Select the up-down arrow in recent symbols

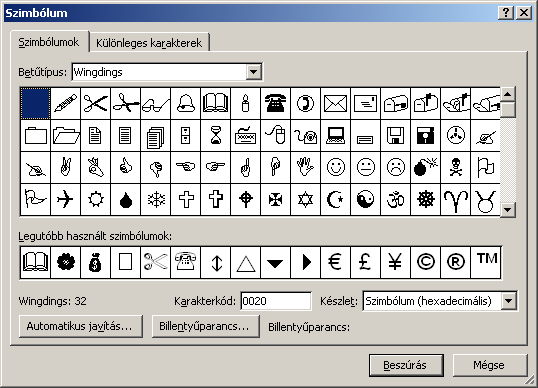click(x=215, y=262)
